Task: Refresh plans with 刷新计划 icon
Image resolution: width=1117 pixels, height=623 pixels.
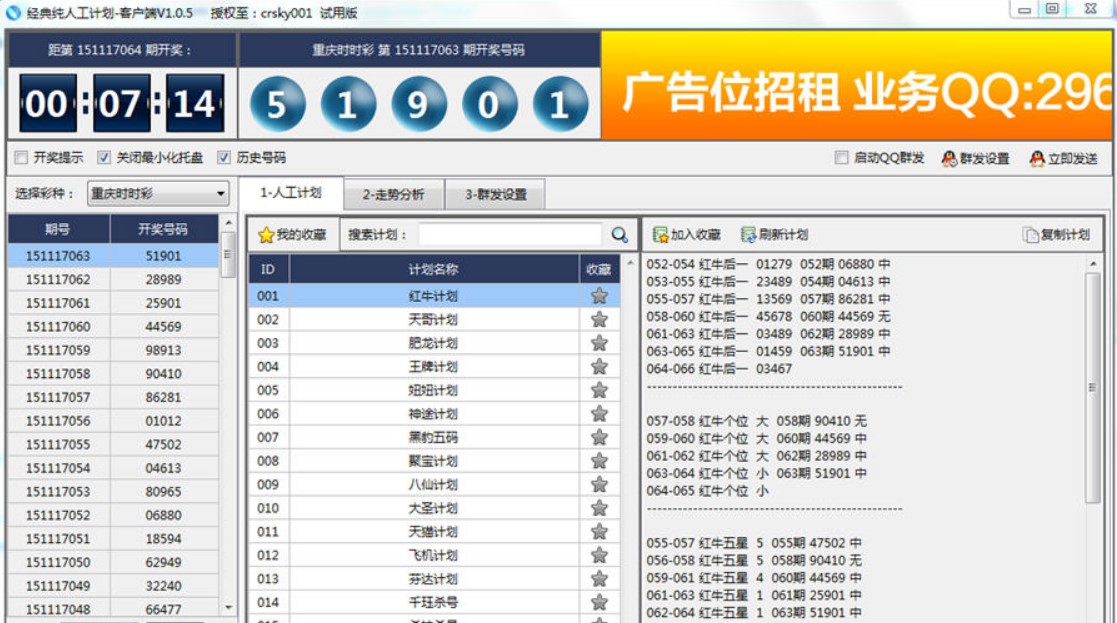Action: (749, 235)
